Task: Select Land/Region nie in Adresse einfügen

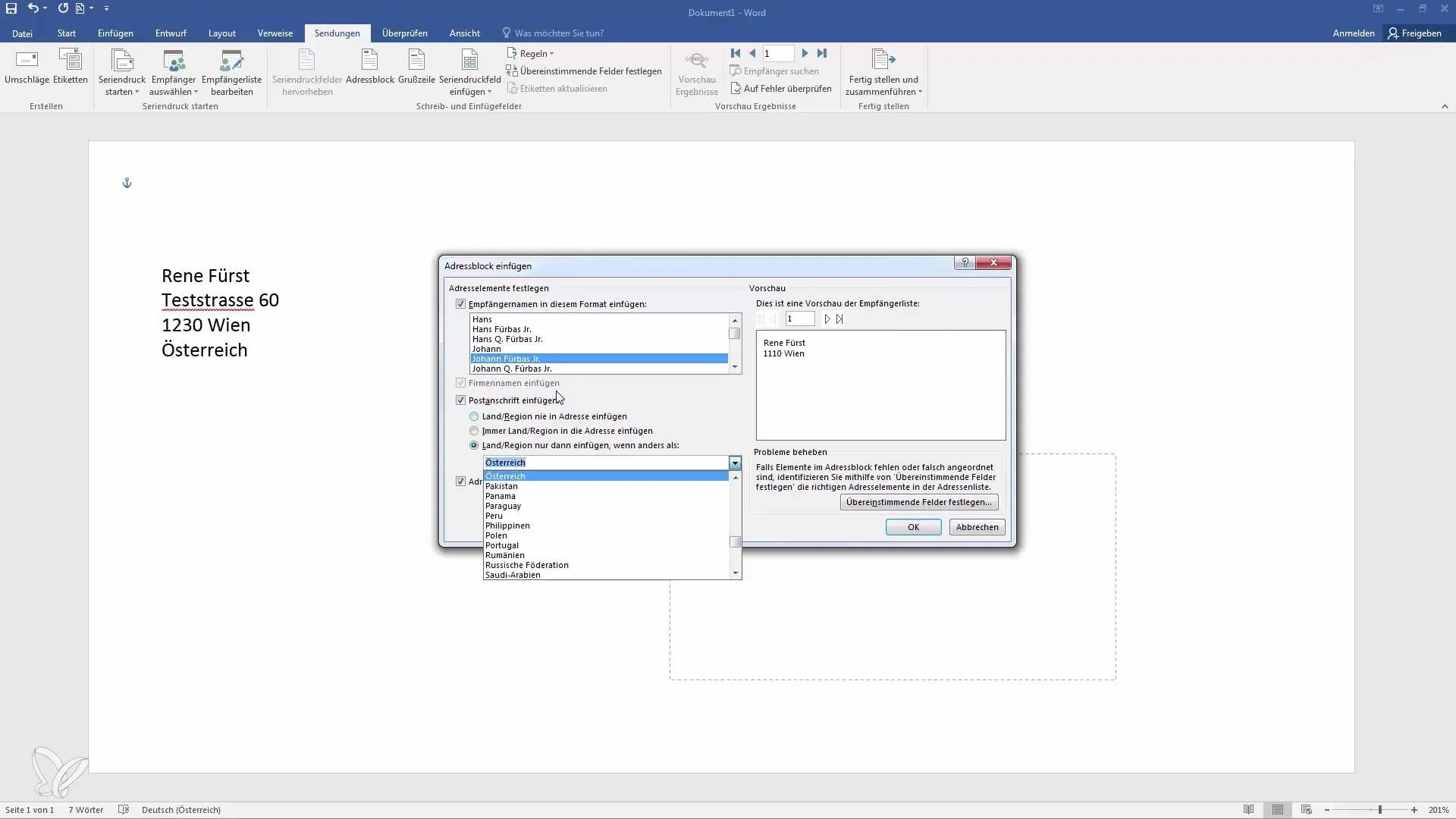Action: (x=474, y=416)
